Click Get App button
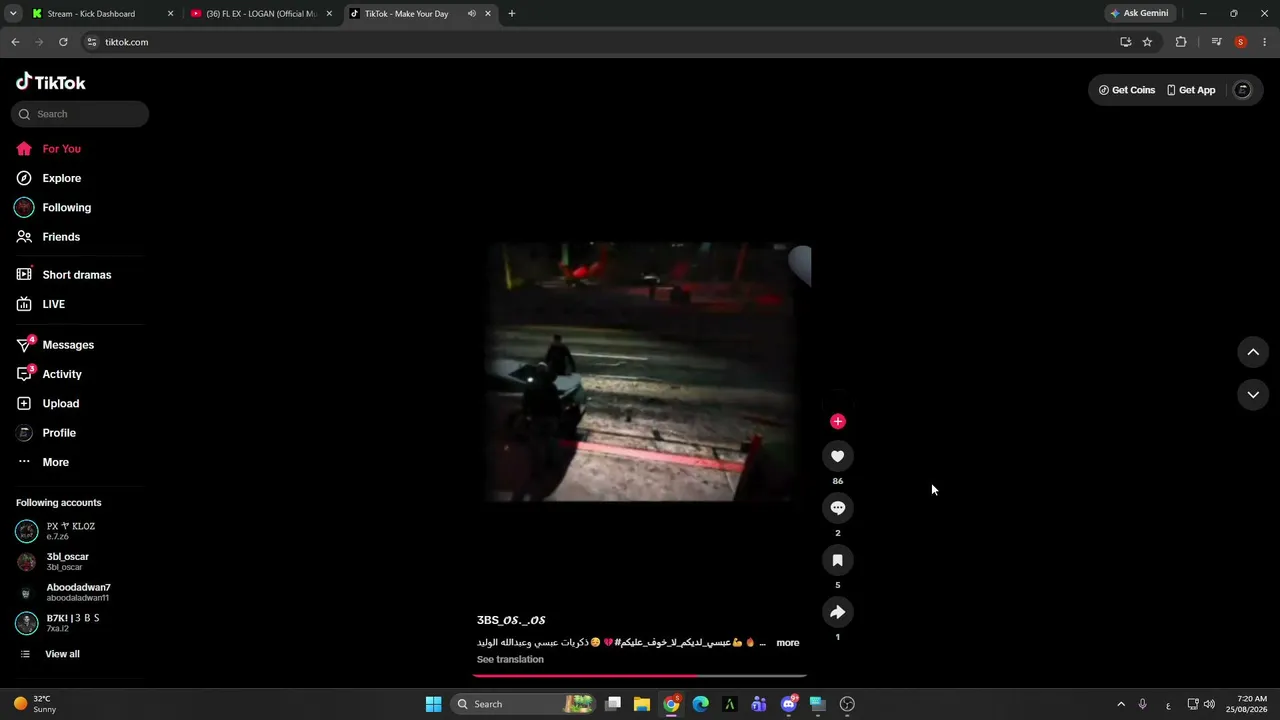 pyautogui.click(x=1191, y=90)
